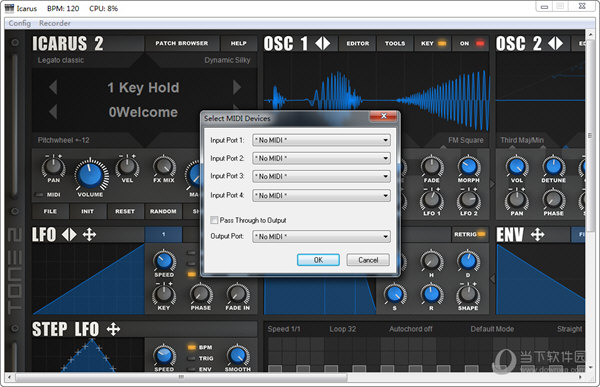Click the FILE button

pos(50,211)
